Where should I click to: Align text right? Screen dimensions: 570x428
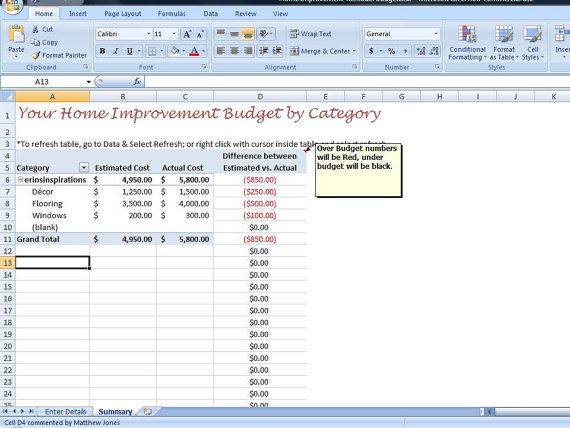coord(248,51)
